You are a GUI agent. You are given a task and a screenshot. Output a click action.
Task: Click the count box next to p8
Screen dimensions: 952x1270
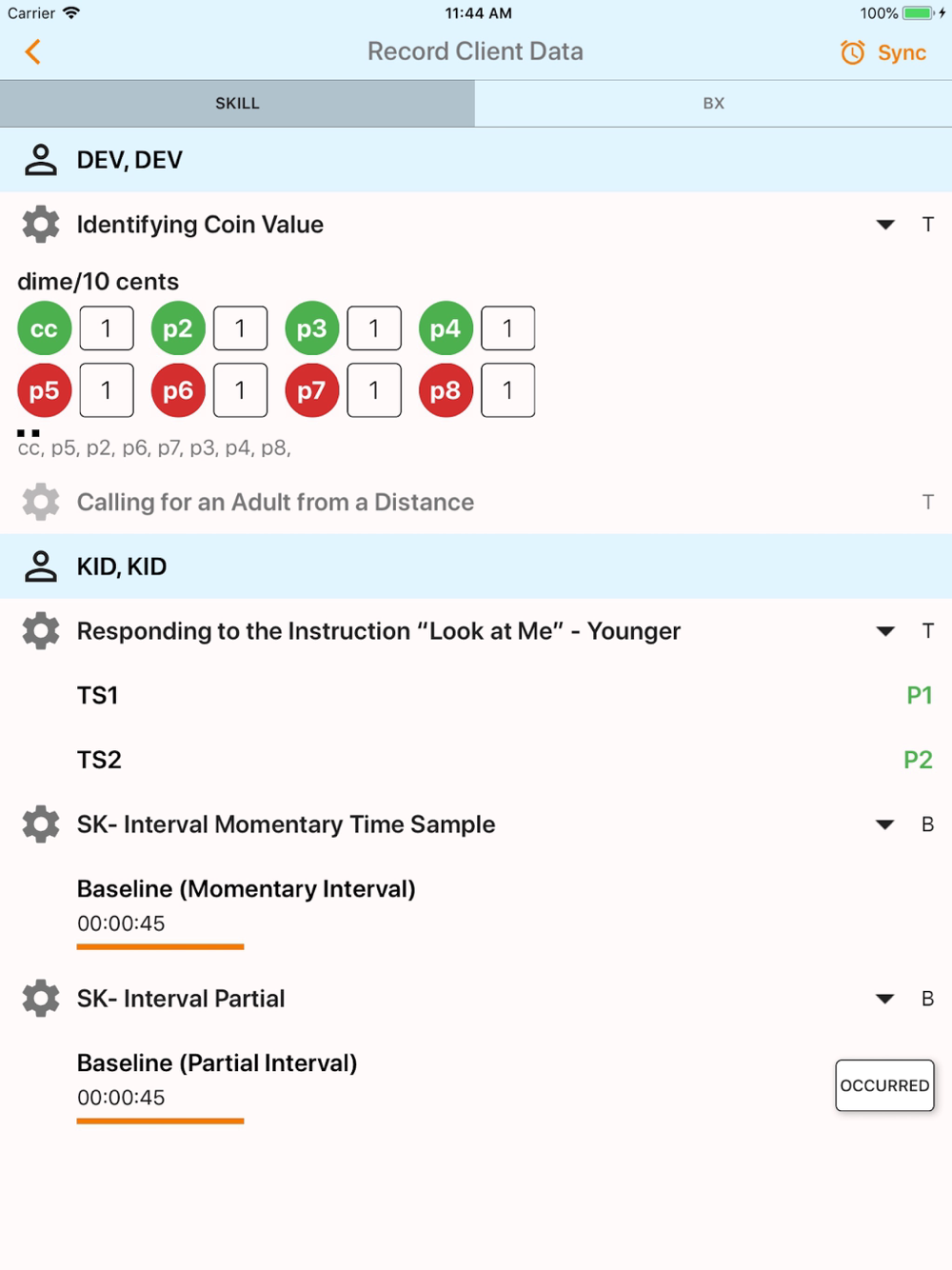[507, 390]
